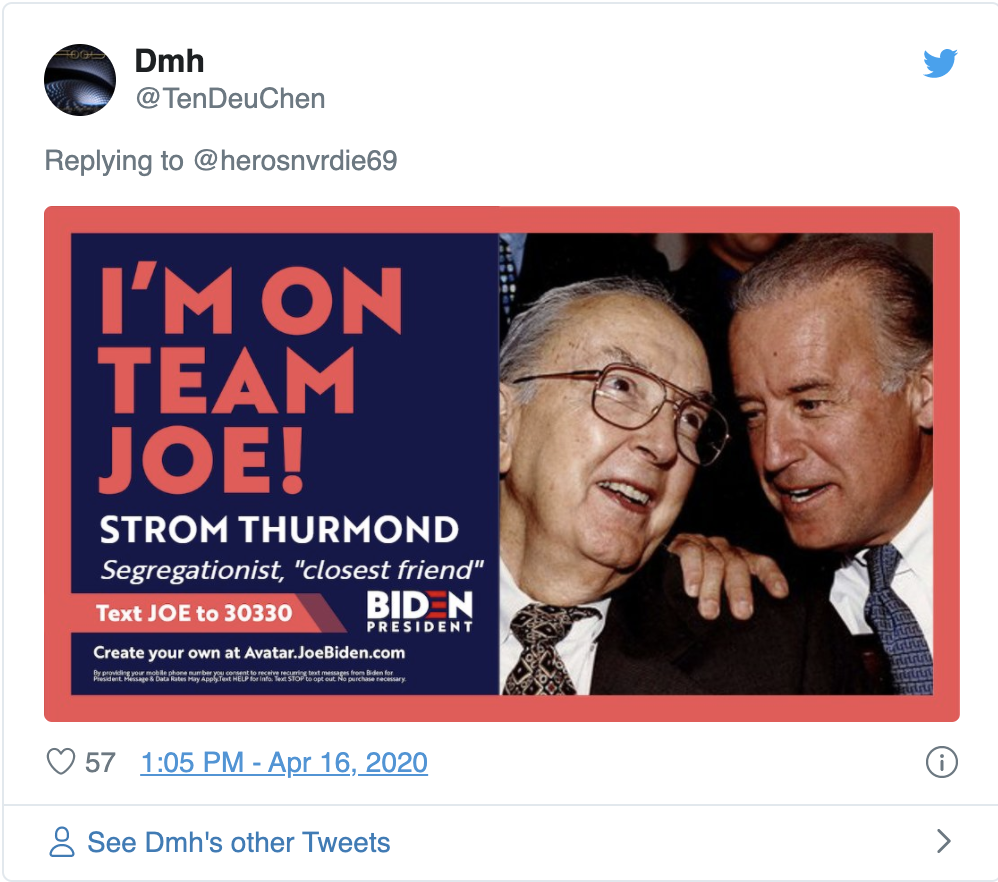Click the "I'M ON TEAM JOE!" headline
998x882 pixels.
(250, 380)
